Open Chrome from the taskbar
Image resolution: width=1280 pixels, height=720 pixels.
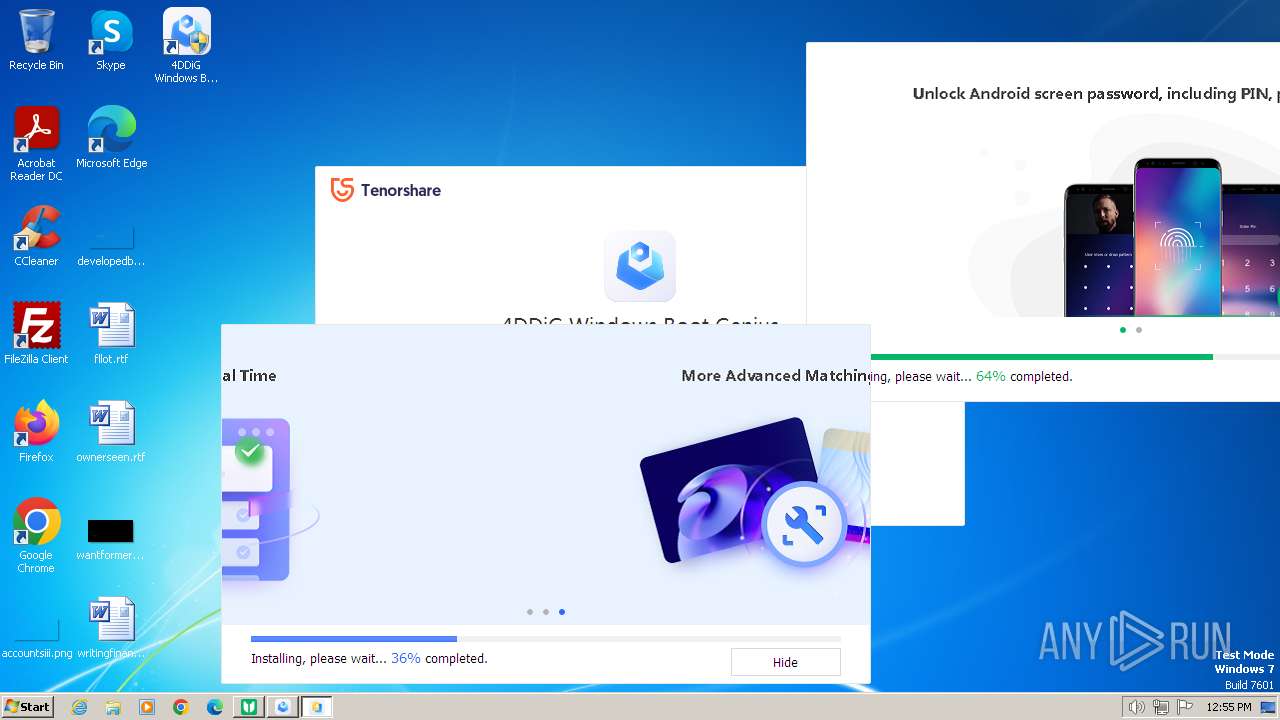coord(181,707)
